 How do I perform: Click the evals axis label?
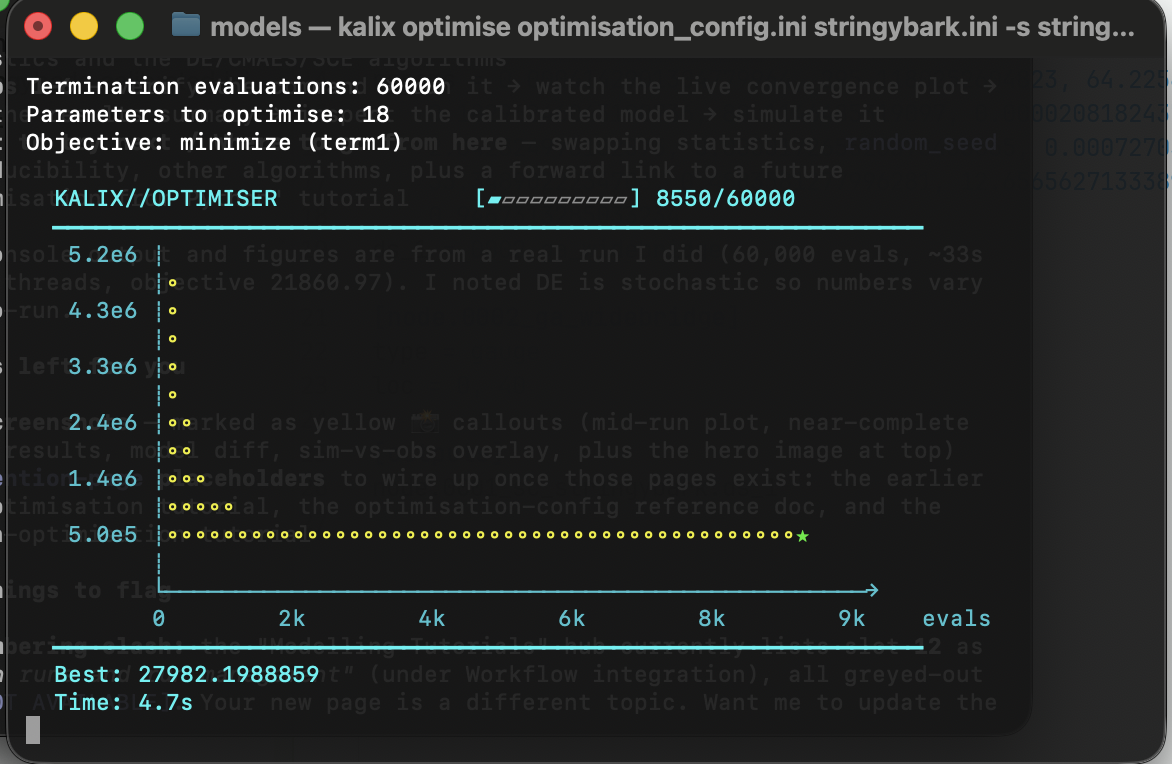pyautogui.click(x=956, y=619)
